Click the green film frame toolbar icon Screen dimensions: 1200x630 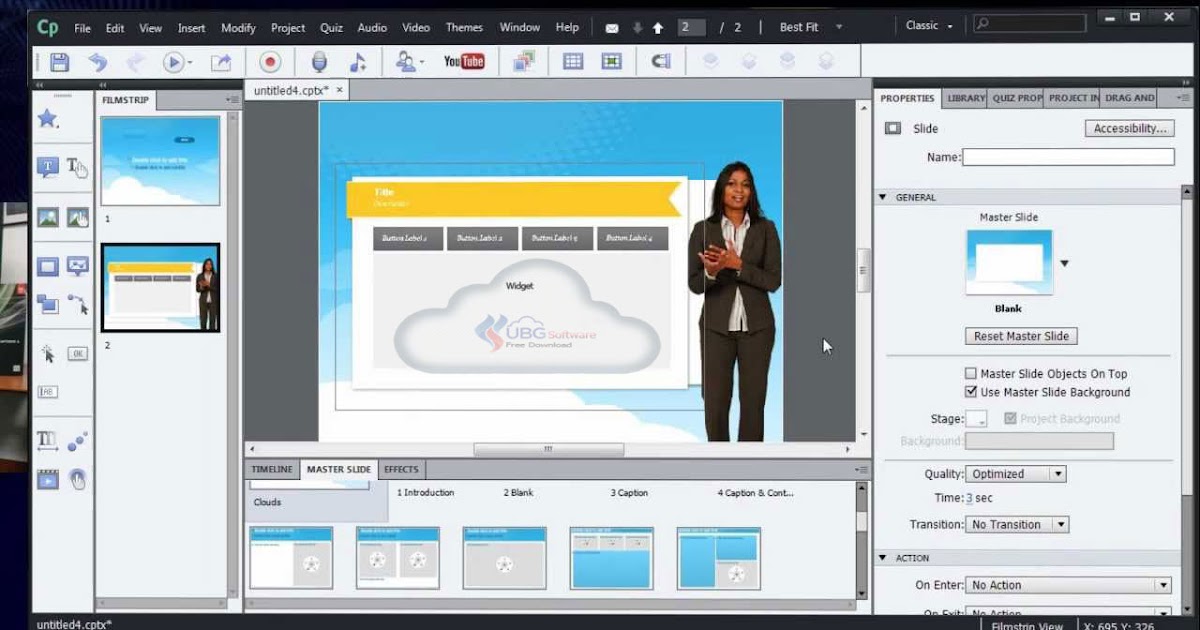612,62
